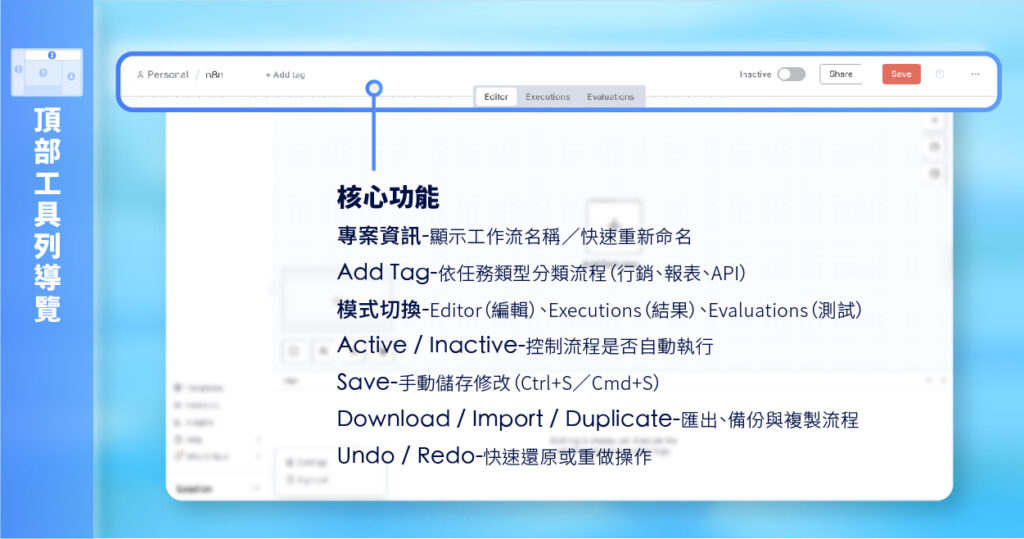Image resolution: width=1024 pixels, height=539 pixels.
Task: Switch to the Executions tab
Action: (x=548, y=97)
